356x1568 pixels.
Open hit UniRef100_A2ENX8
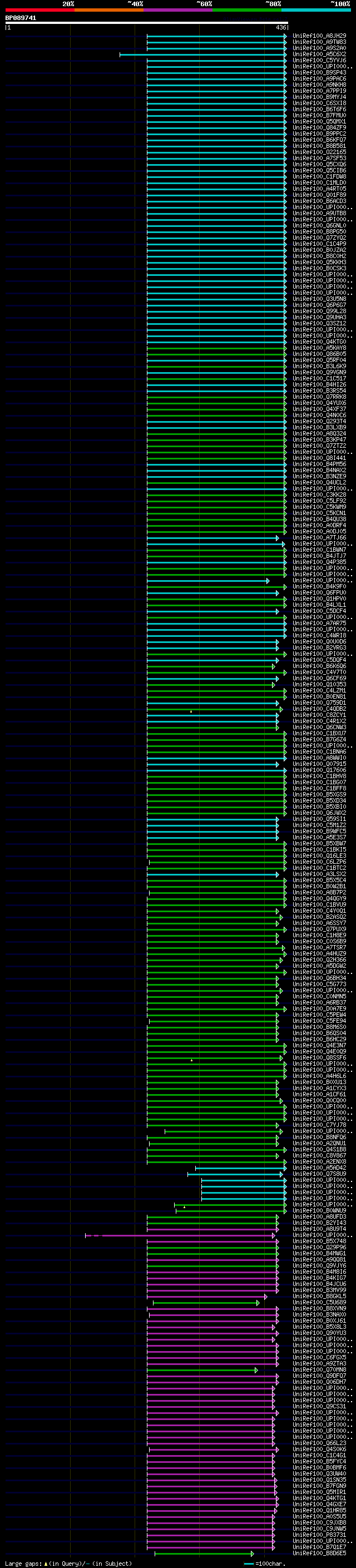coord(319,1161)
